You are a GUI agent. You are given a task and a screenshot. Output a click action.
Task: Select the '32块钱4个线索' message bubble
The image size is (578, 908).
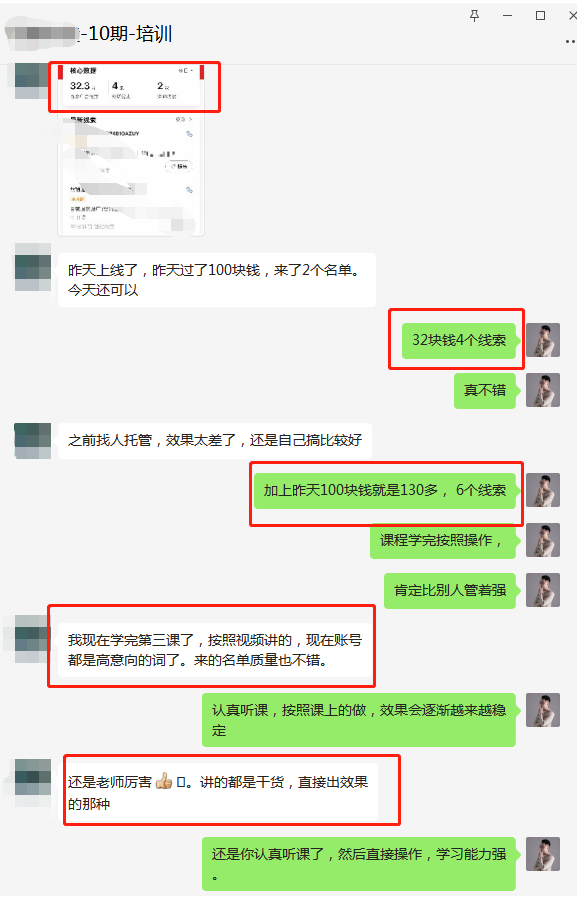coord(459,340)
